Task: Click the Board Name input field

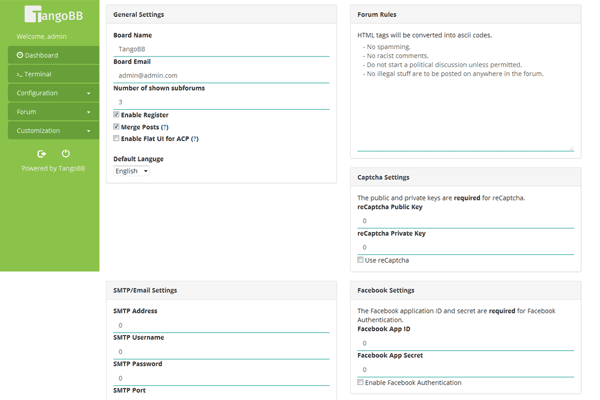Action: (221, 48)
